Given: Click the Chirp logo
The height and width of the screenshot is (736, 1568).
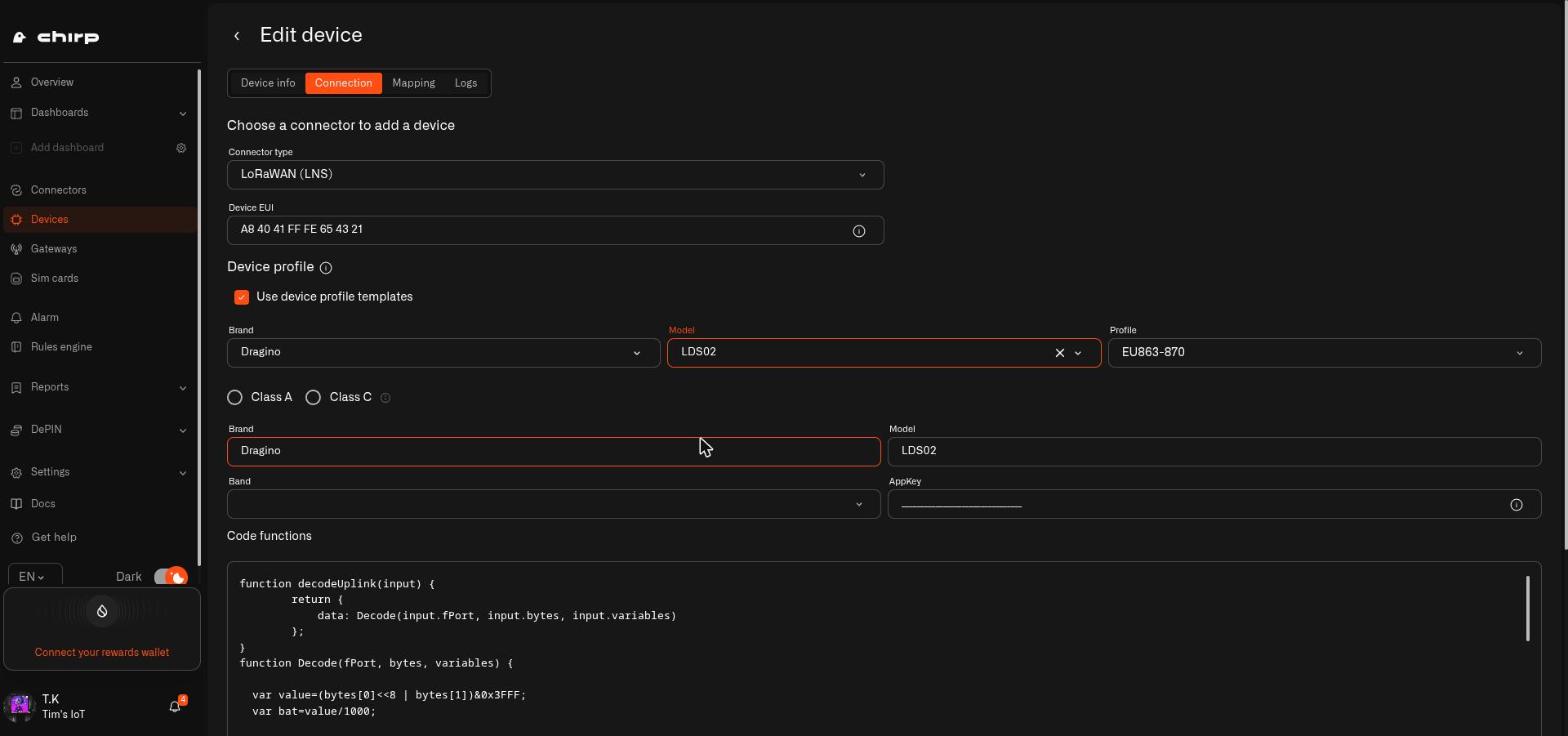Looking at the screenshot, I should (56, 38).
